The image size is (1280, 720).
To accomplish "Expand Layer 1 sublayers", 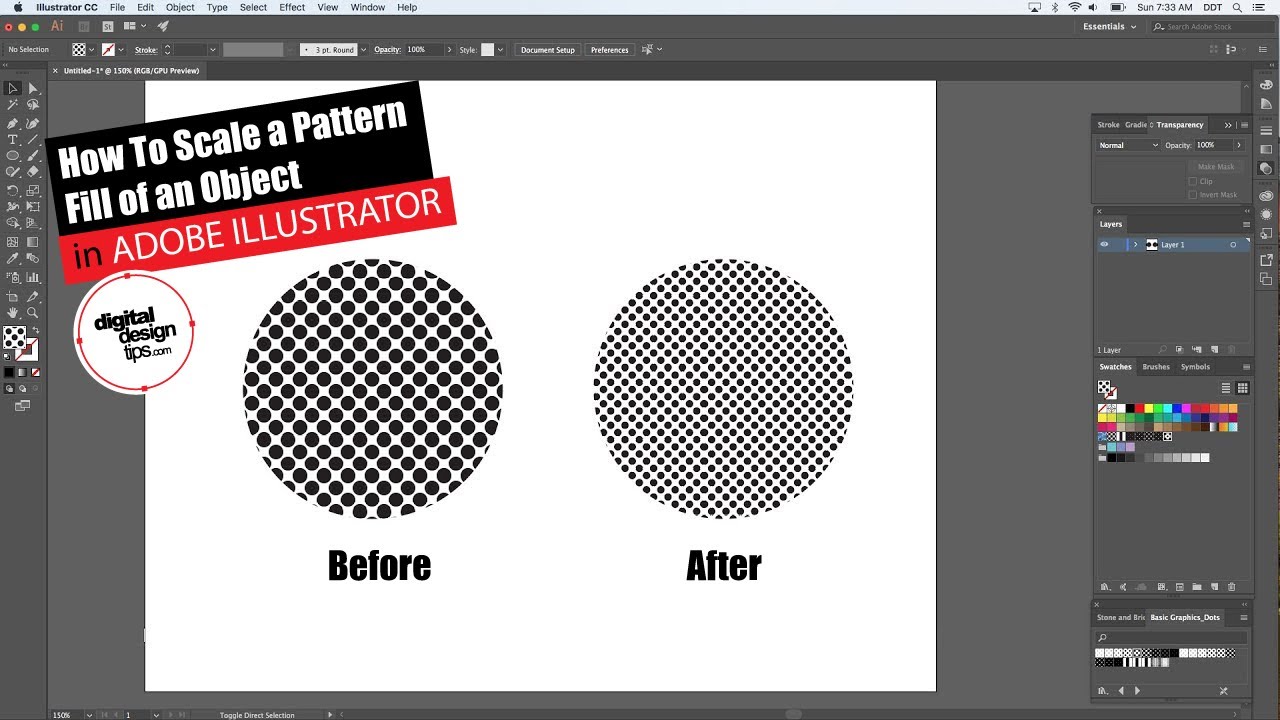I will click(1135, 244).
